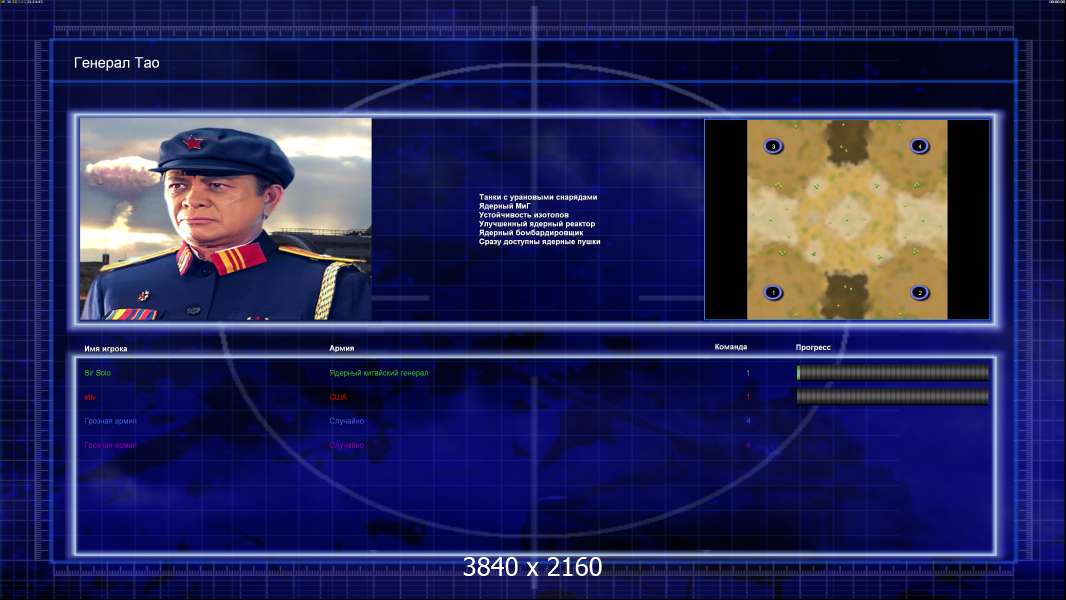Select the red 'США' army entry
Viewport: 1066px width, 600px height.
pos(338,397)
